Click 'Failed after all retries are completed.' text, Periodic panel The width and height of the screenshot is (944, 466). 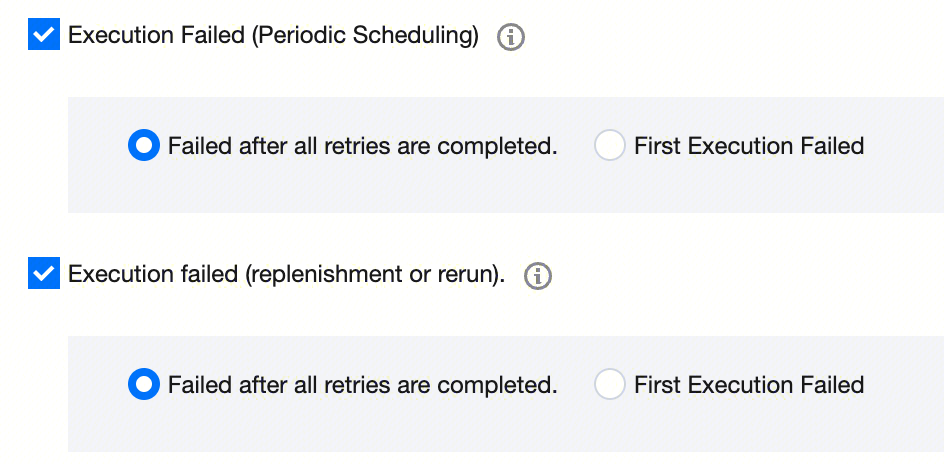click(362, 146)
